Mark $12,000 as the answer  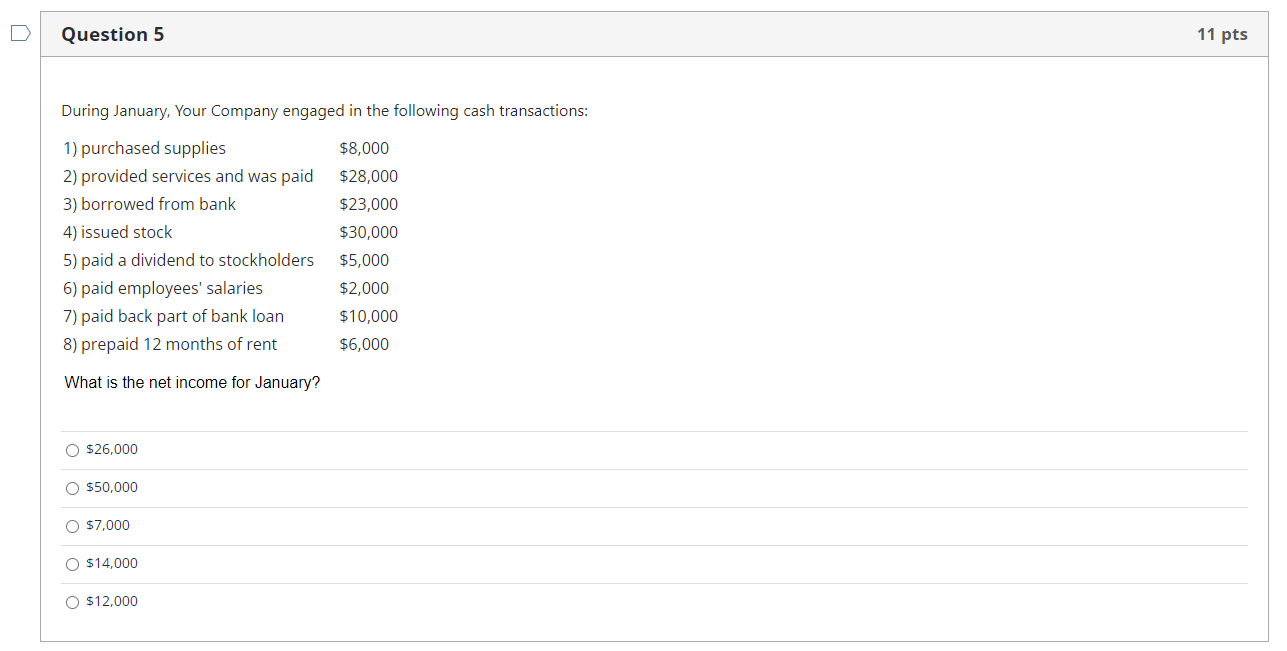point(72,602)
